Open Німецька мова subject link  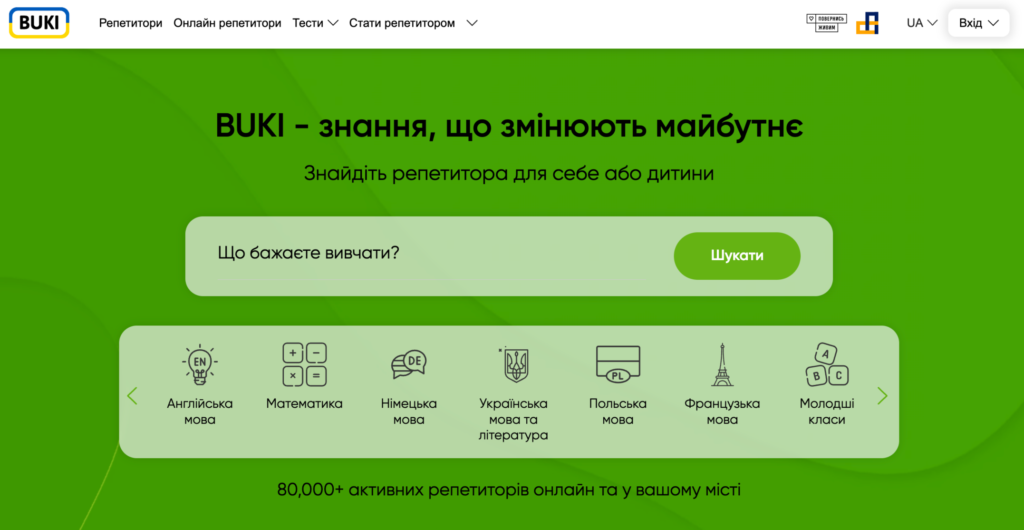click(x=409, y=412)
